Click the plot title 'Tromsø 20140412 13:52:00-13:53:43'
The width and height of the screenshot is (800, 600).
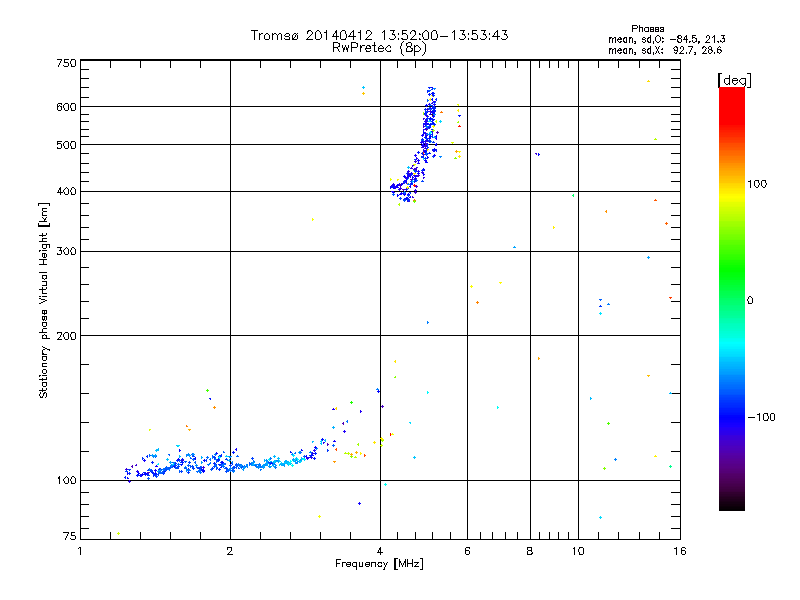379,35
